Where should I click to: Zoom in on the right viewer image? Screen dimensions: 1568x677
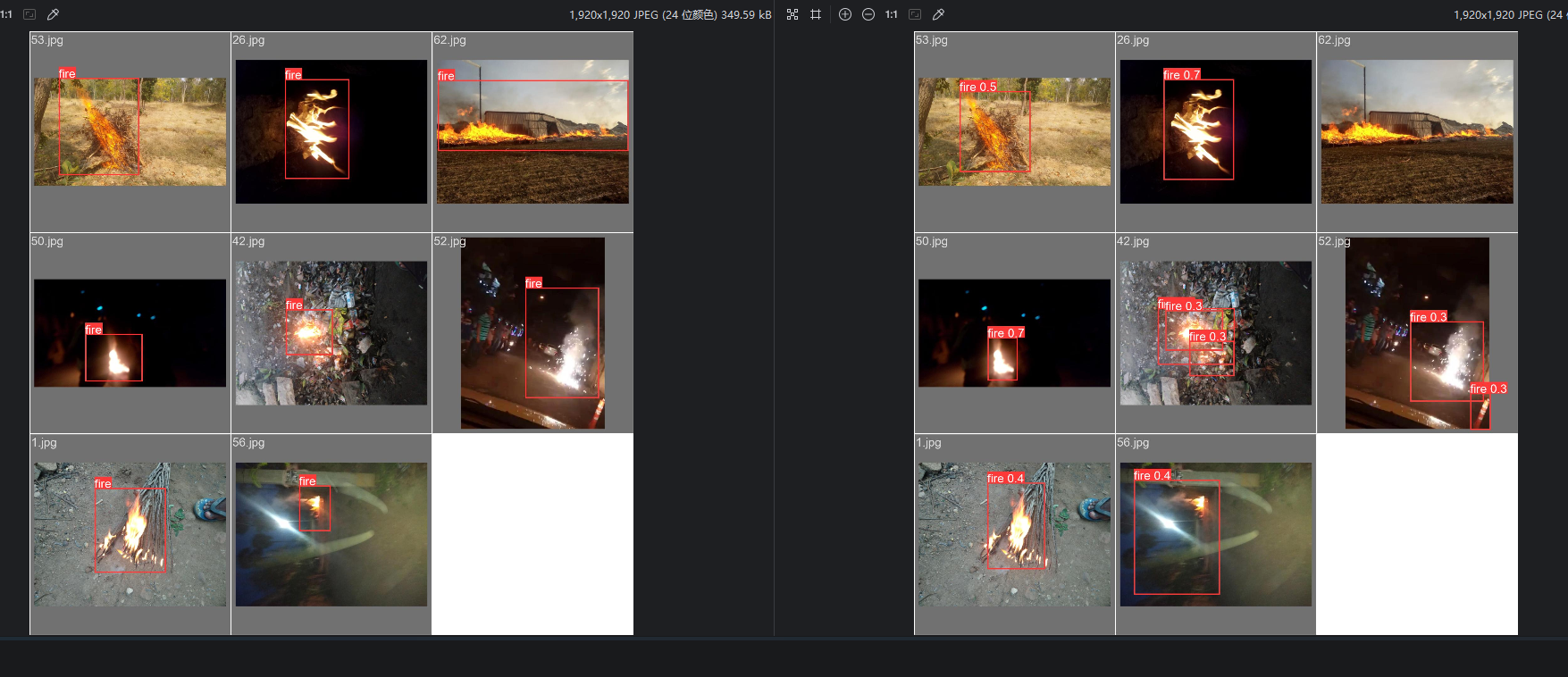coord(845,14)
